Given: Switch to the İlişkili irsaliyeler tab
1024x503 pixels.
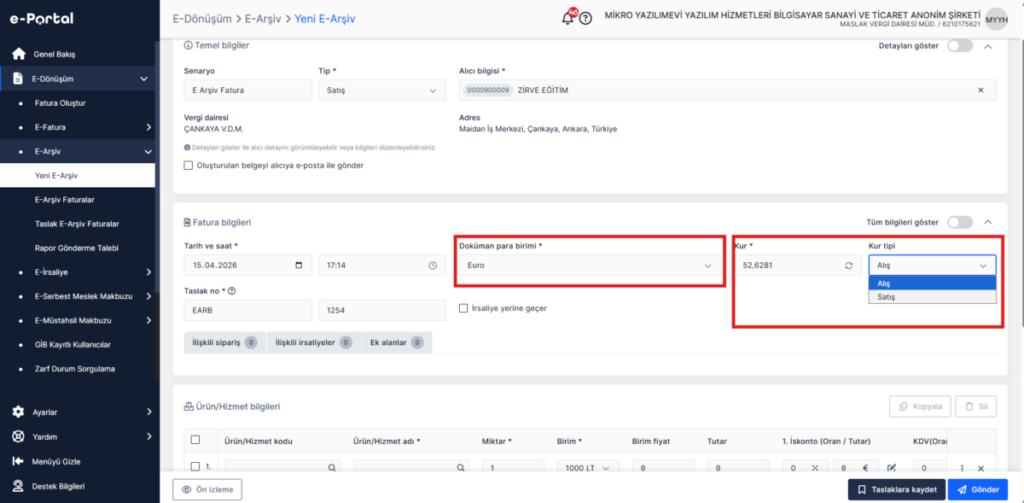Looking at the screenshot, I should 314,342.
